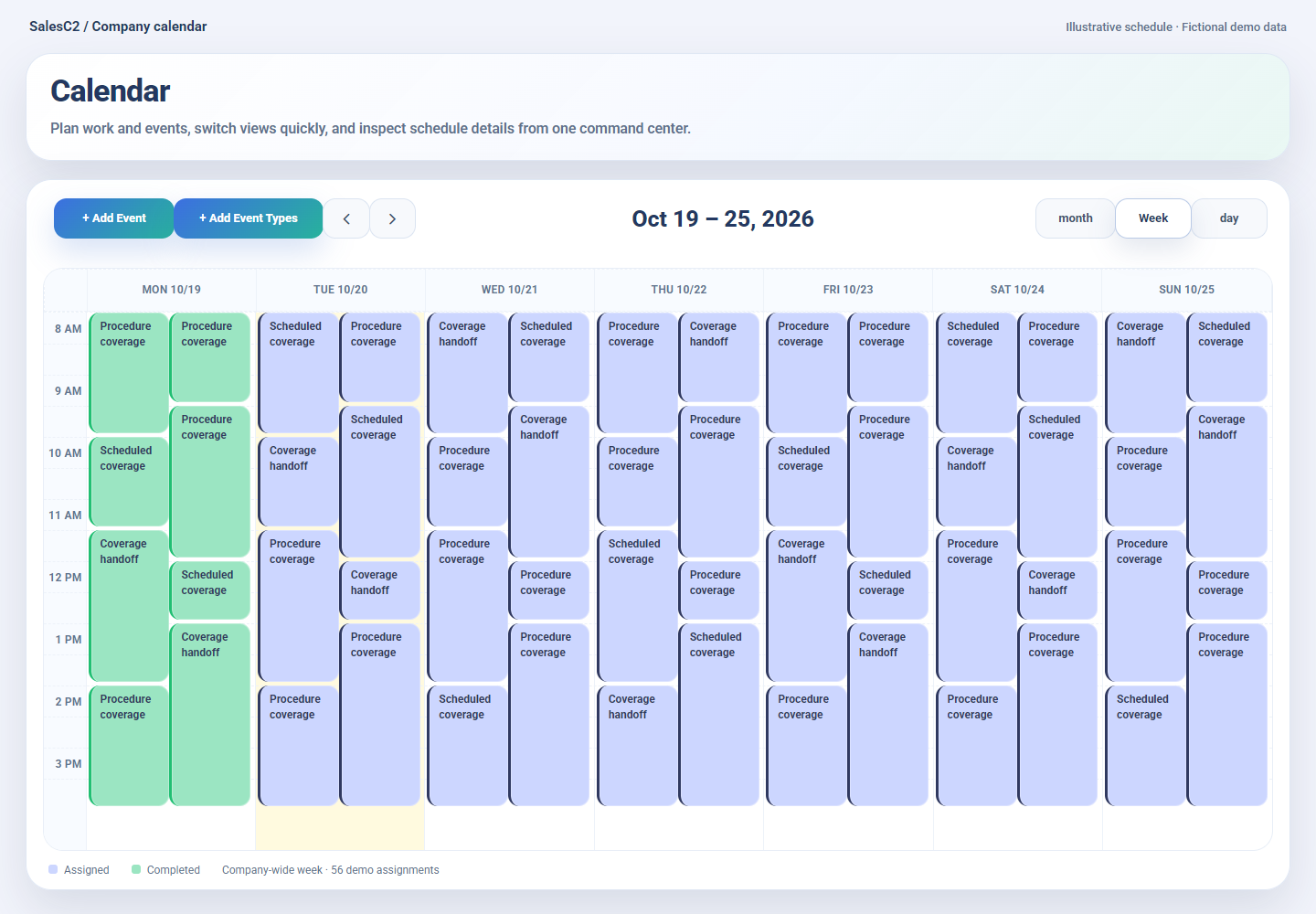
Task: Select Tuesday's 10 AM Coverage handoff event
Action: 298,482
